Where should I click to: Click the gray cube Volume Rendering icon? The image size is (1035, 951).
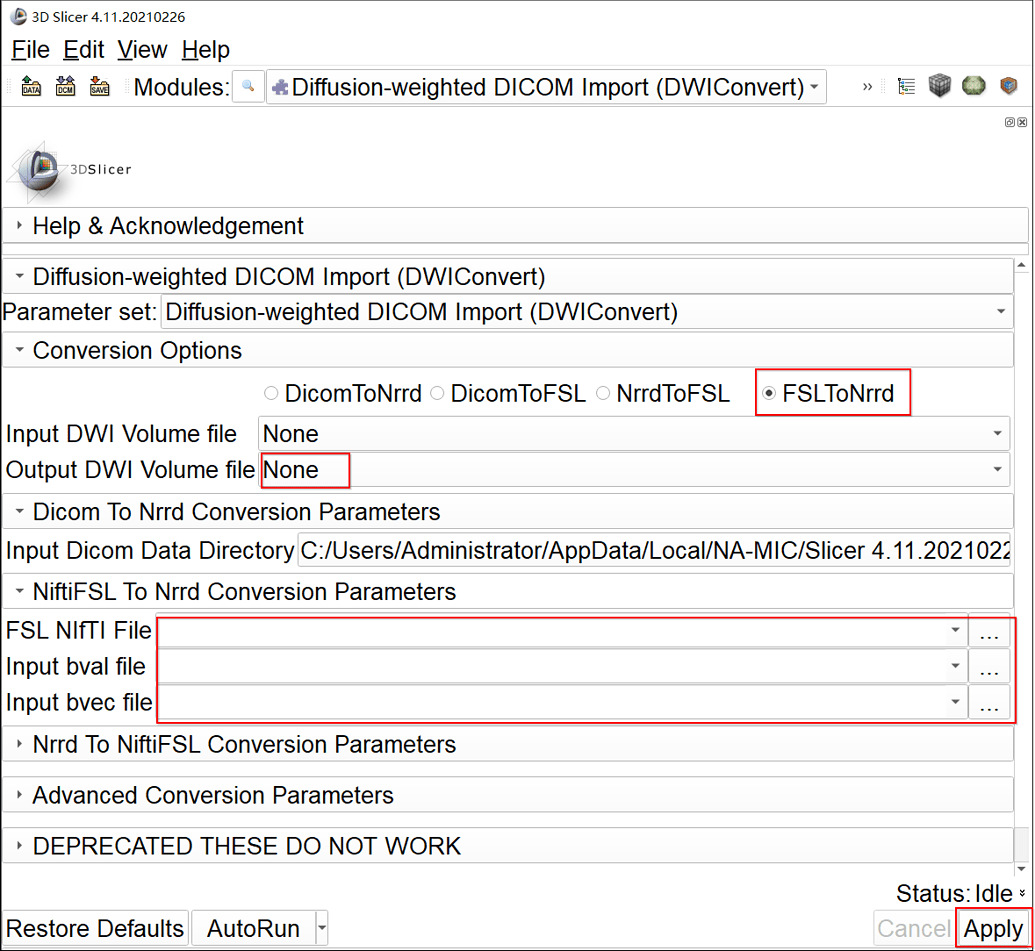939,87
